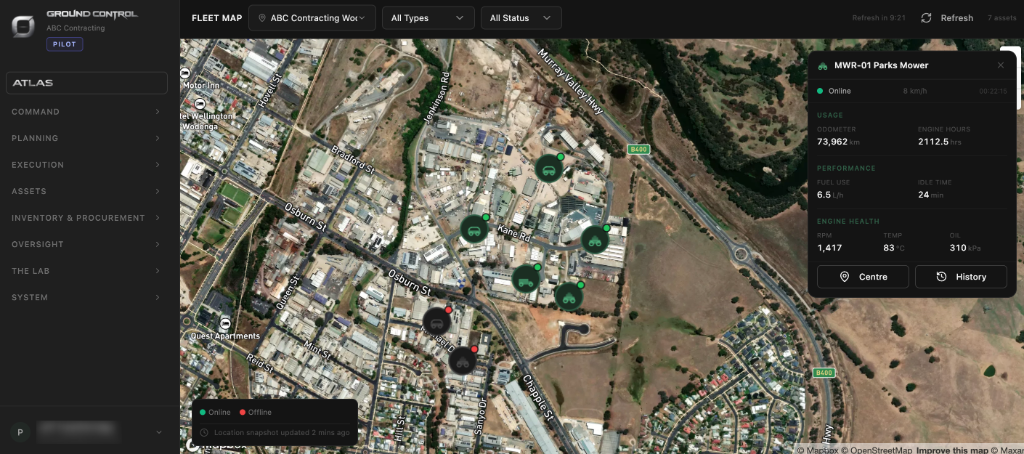Open The Lab menu item
The height and width of the screenshot is (454, 1024).
[x=86, y=271]
